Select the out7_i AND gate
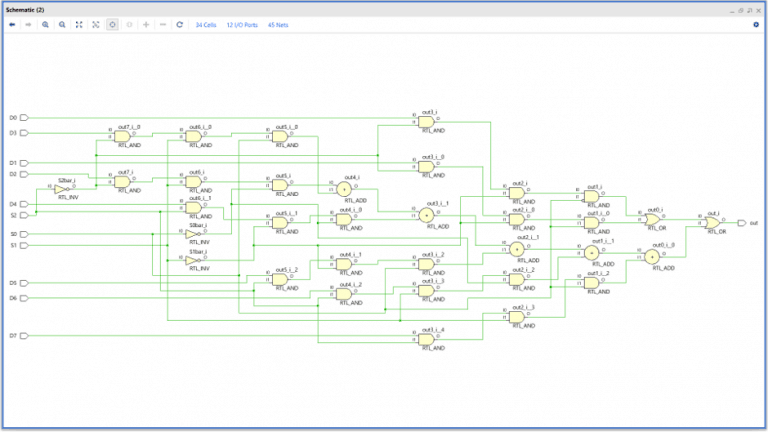Image resolution: width=768 pixels, height=432 pixels. tap(122, 181)
